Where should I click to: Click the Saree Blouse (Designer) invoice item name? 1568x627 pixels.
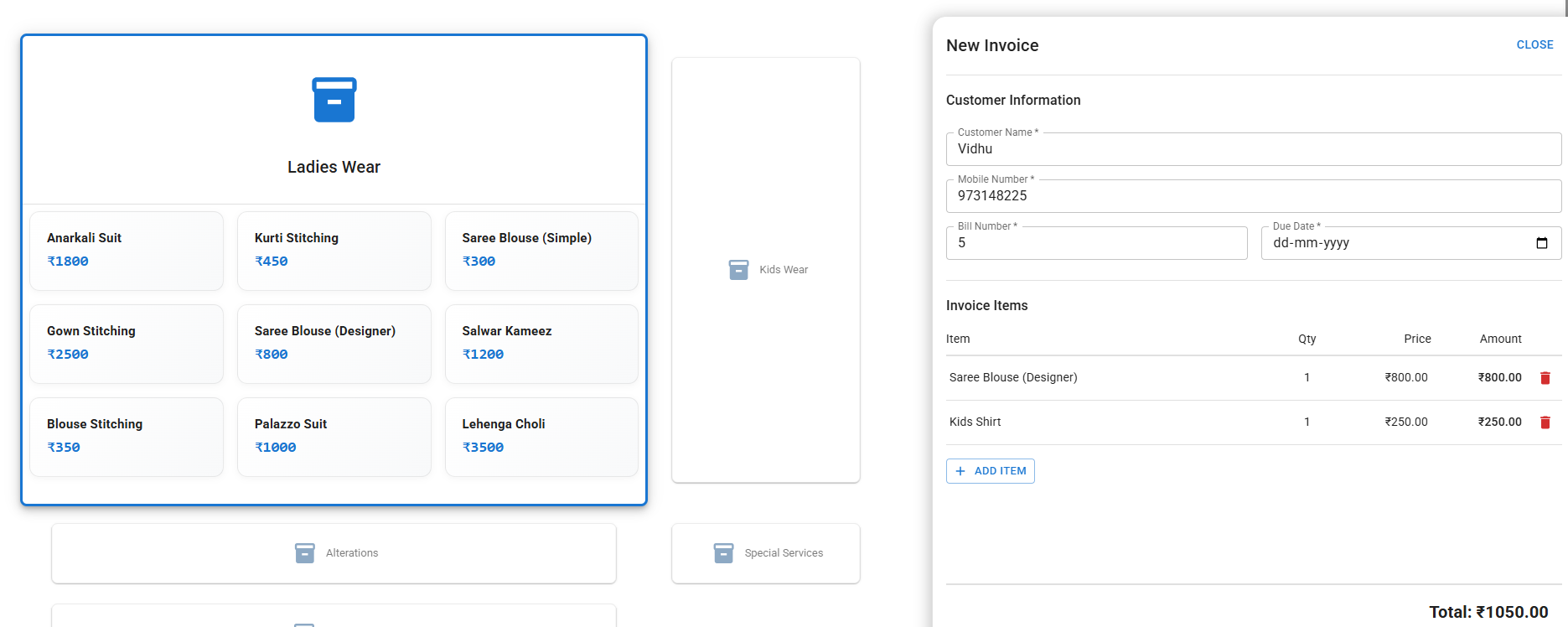tap(1013, 378)
